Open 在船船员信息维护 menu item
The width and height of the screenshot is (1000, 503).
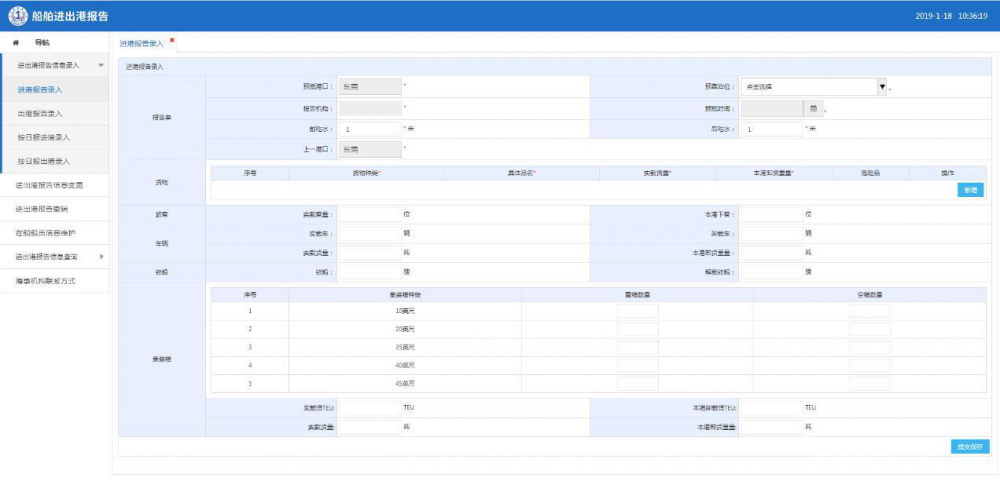click(45, 233)
